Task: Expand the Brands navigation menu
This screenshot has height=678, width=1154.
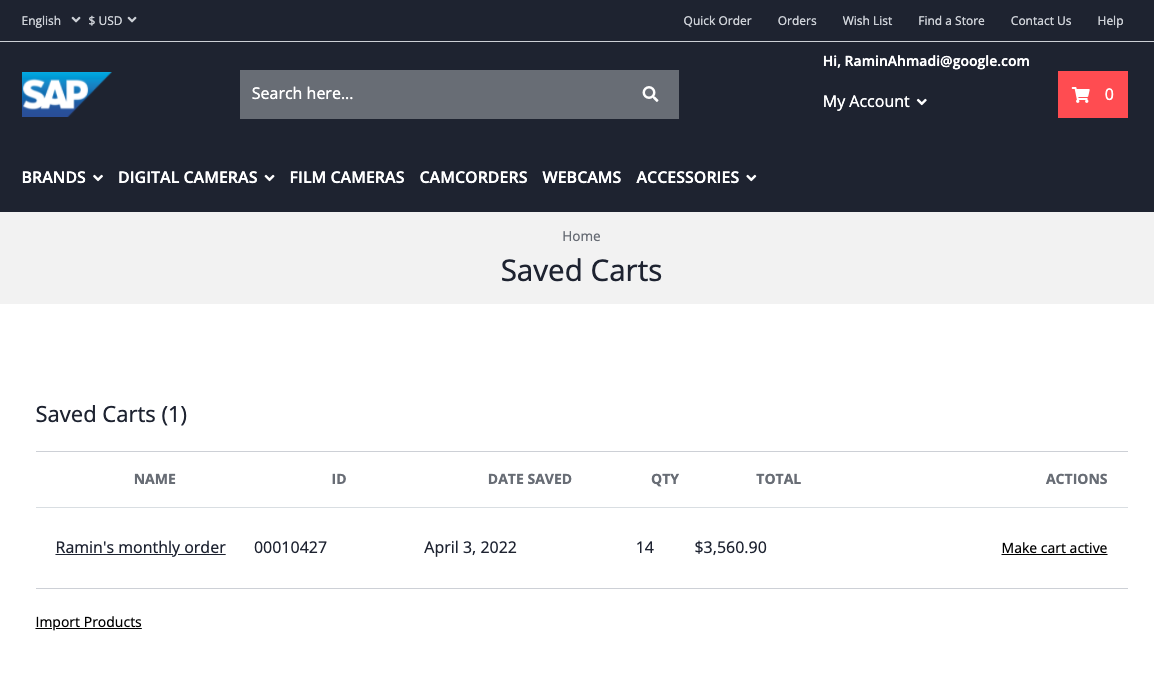Action: (x=62, y=177)
